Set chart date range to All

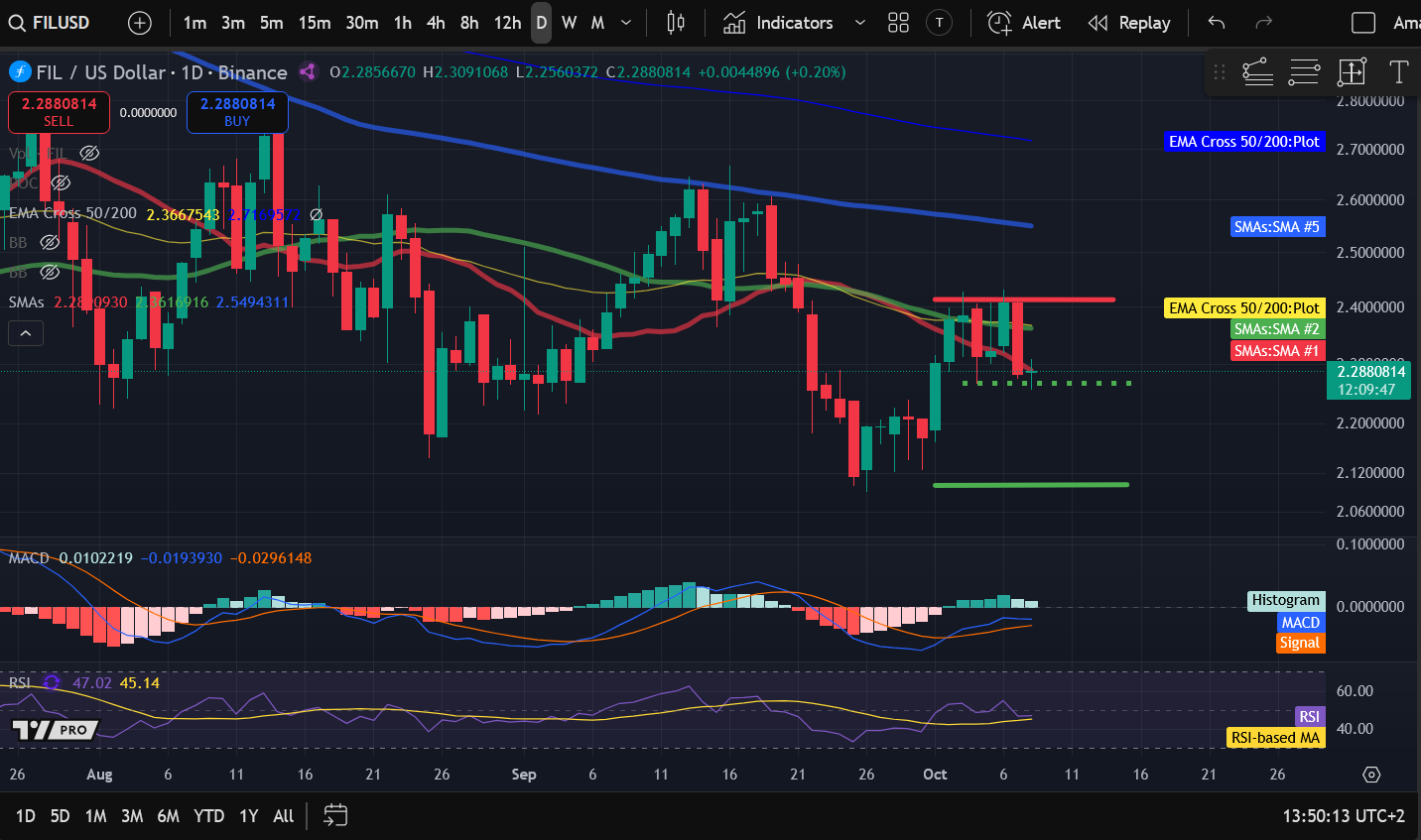(x=284, y=816)
